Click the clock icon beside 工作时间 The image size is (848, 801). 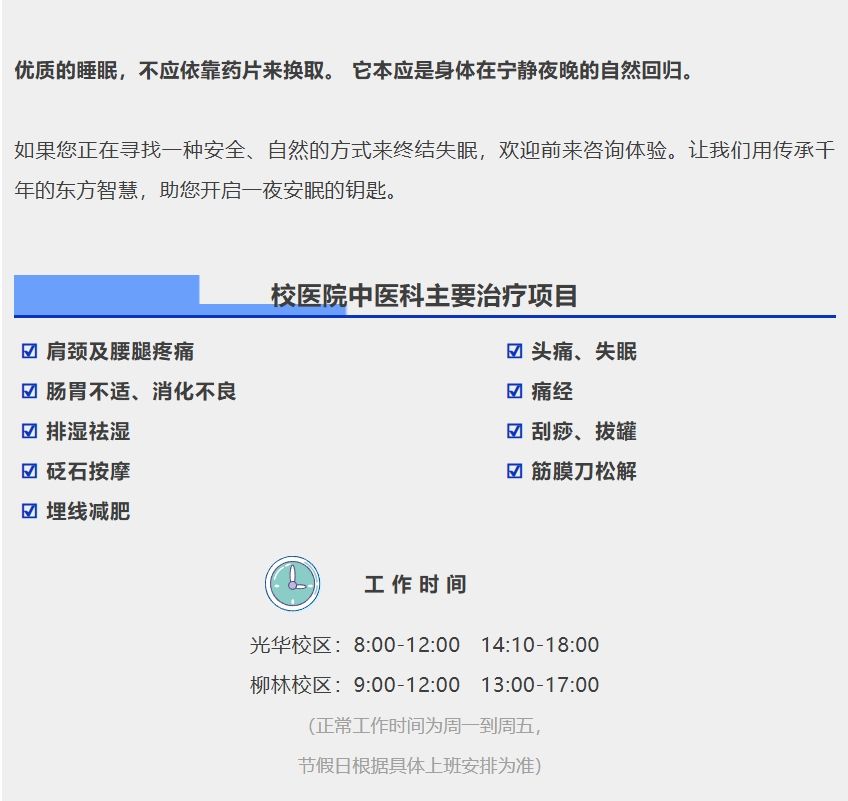(292, 584)
